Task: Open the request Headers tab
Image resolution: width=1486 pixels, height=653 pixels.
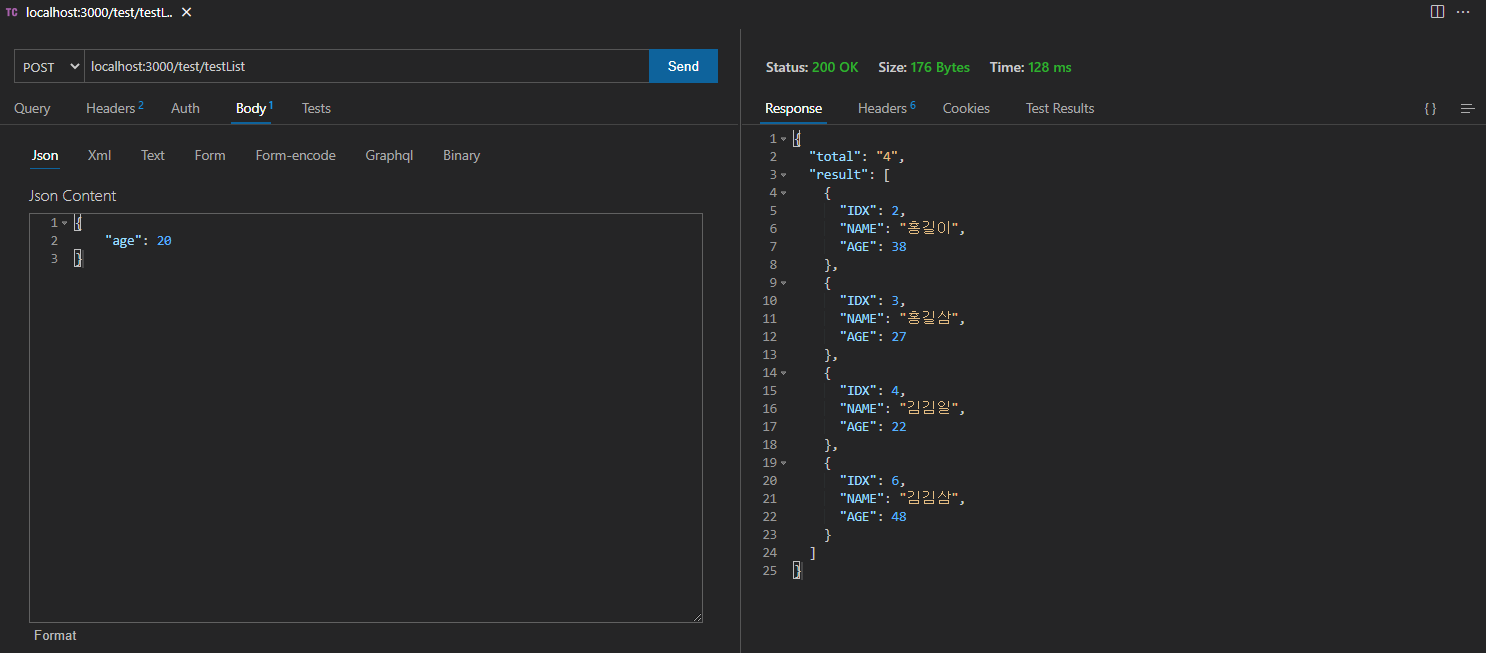Action: (114, 108)
